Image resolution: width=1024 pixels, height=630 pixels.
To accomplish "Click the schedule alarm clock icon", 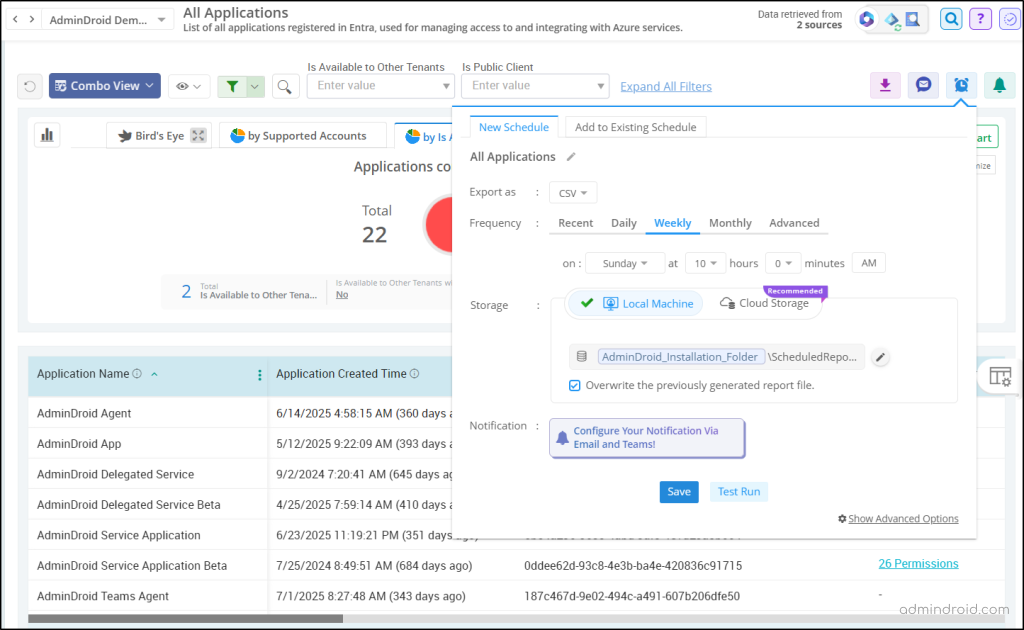I will [x=961, y=85].
